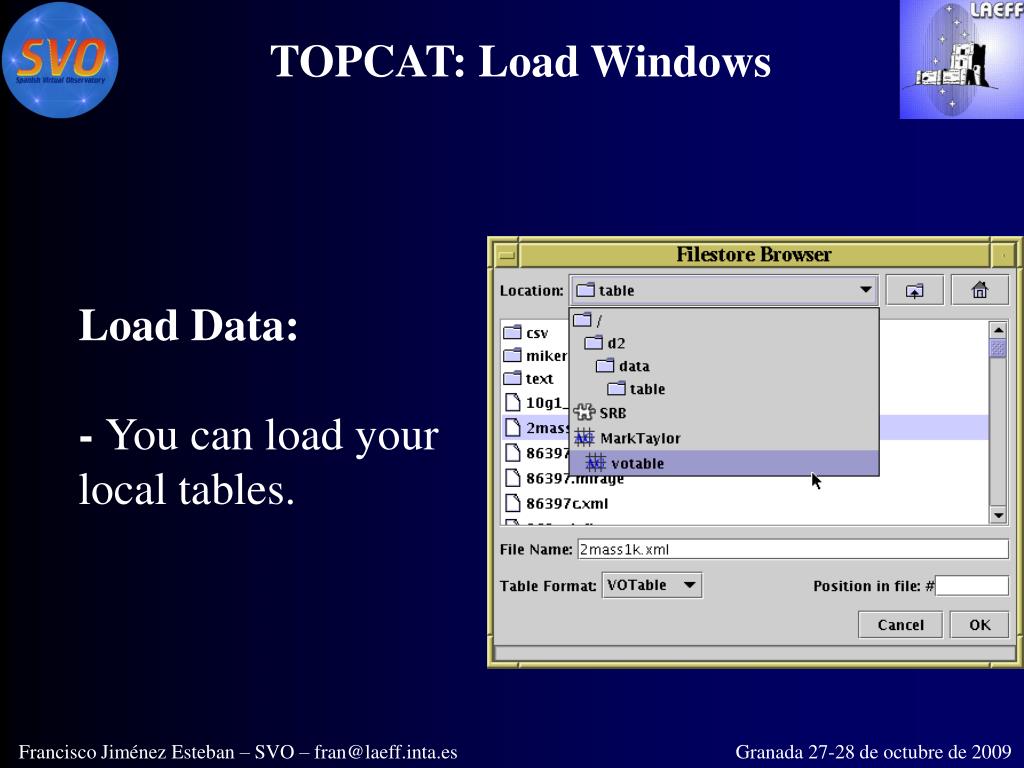Click the Position in file field
The width and height of the screenshot is (1024, 768).
pyautogui.click(x=972, y=586)
